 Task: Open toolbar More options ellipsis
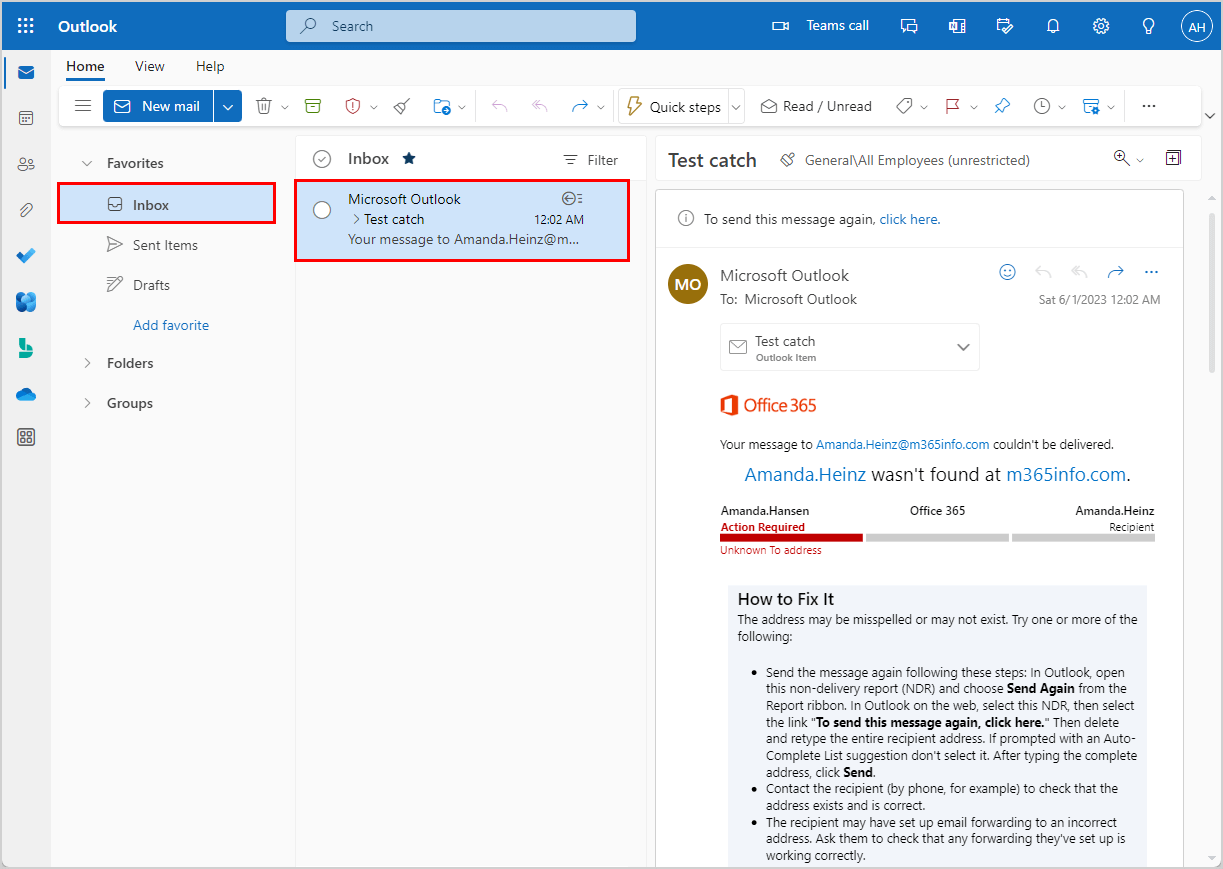tap(1149, 106)
